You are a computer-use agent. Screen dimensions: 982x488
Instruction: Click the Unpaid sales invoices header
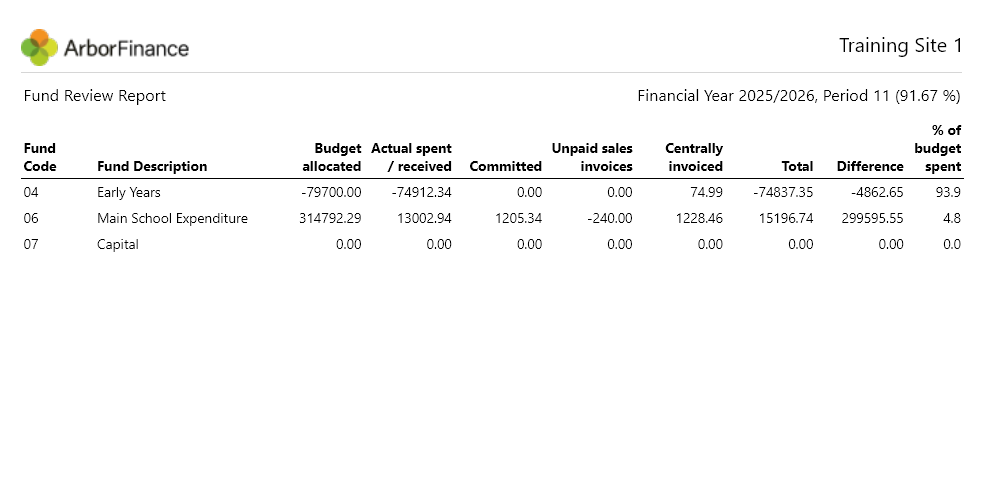[592, 157]
